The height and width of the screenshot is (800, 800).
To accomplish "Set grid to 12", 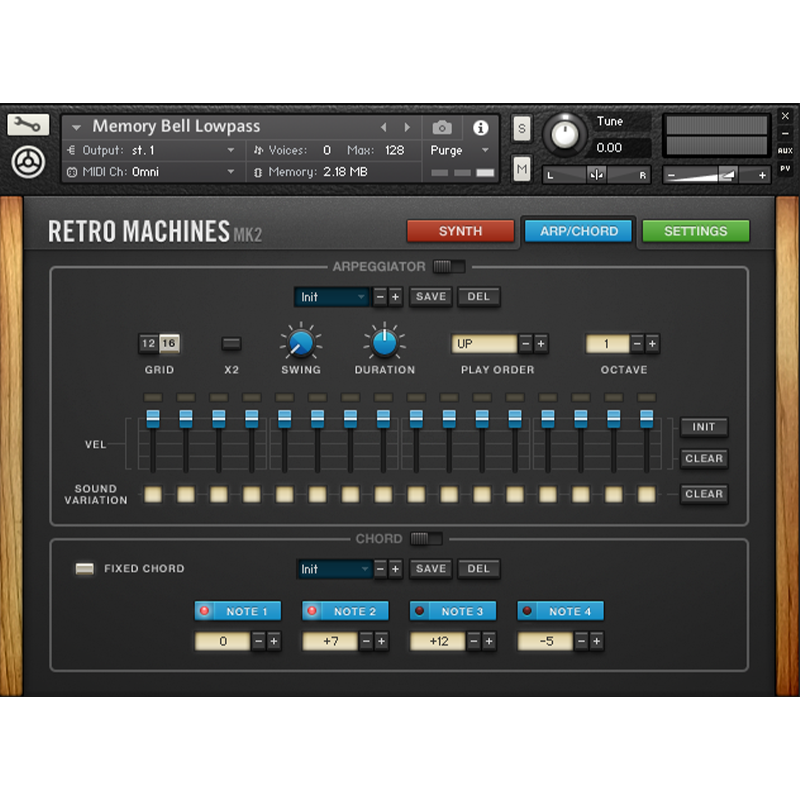I will click(x=148, y=343).
